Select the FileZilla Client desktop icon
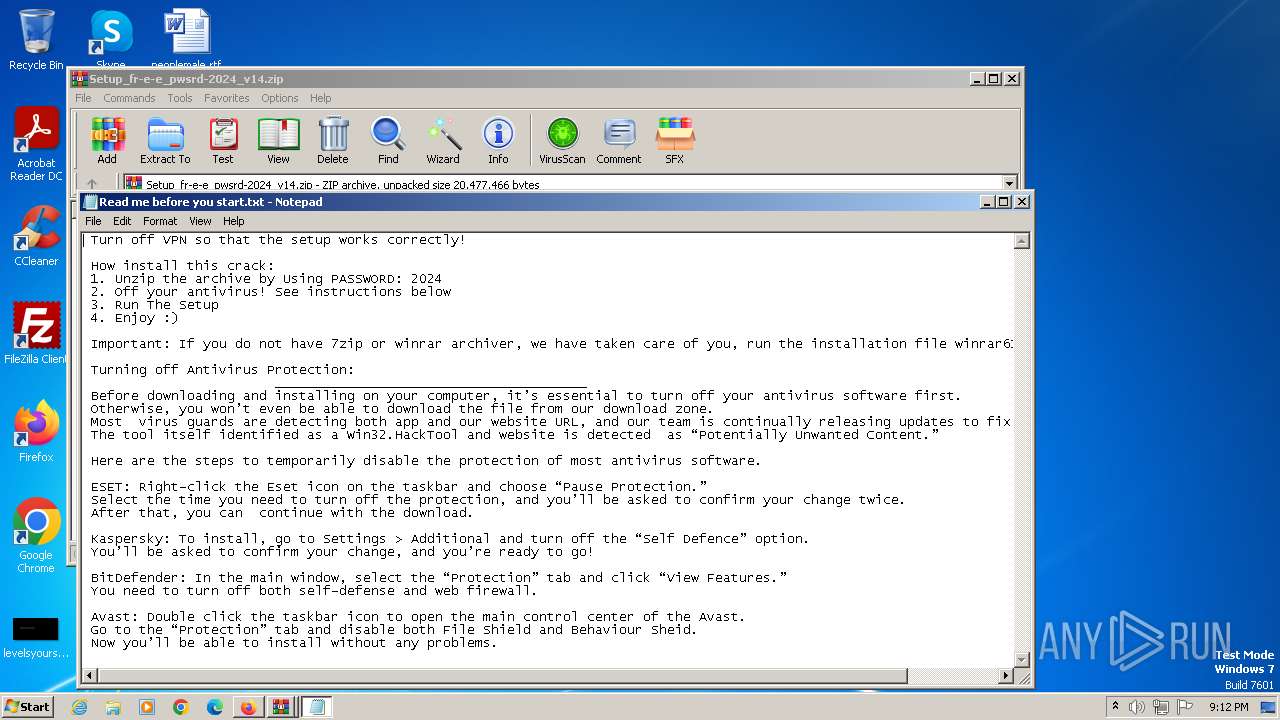The image size is (1280, 720). [36, 333]
